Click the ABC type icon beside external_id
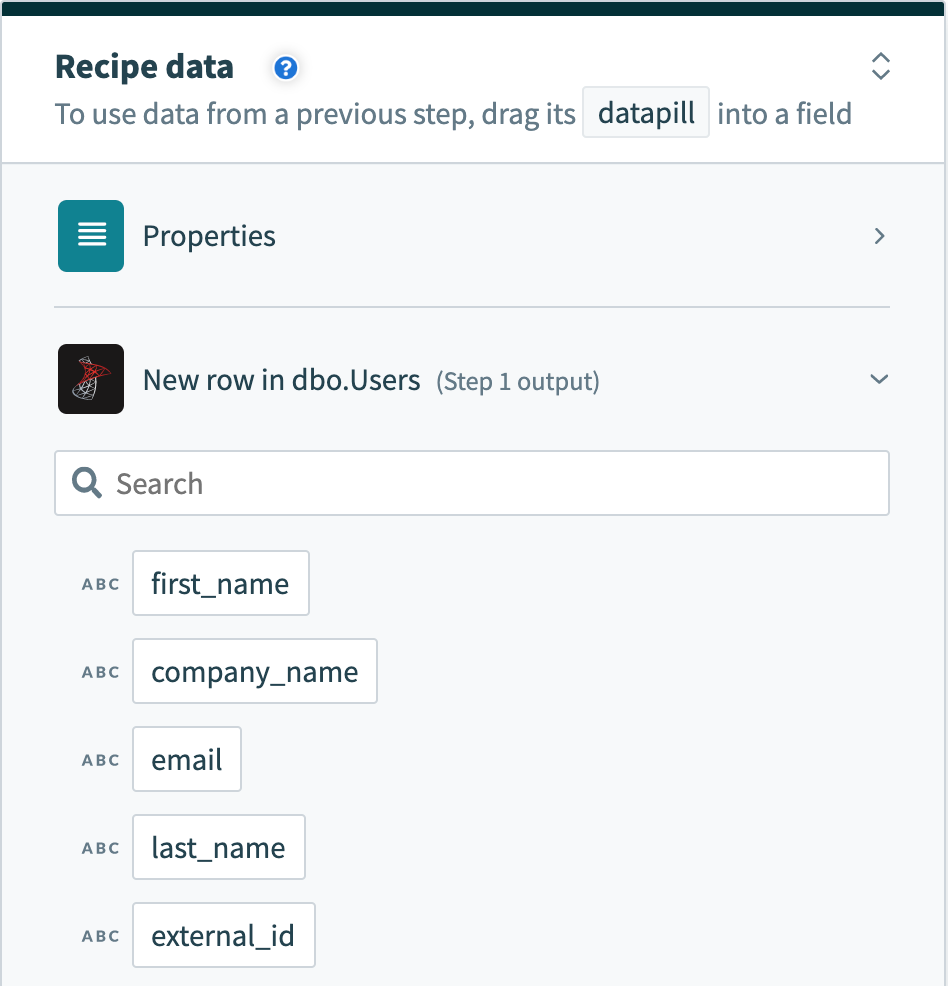This screenshot has width=948, height=986. (x=100, y=936)
